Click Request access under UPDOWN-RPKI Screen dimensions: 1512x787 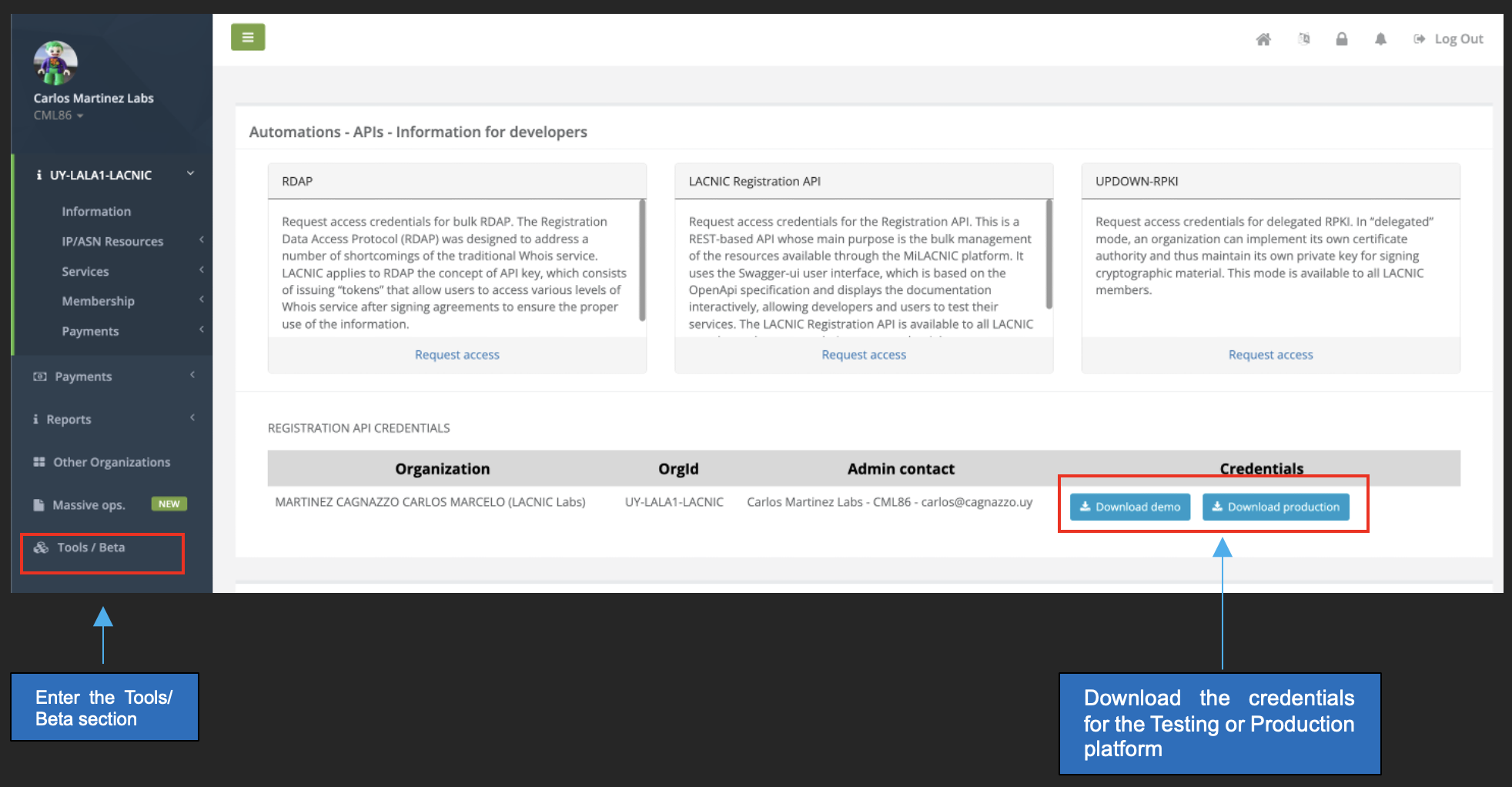(1270, 355)
